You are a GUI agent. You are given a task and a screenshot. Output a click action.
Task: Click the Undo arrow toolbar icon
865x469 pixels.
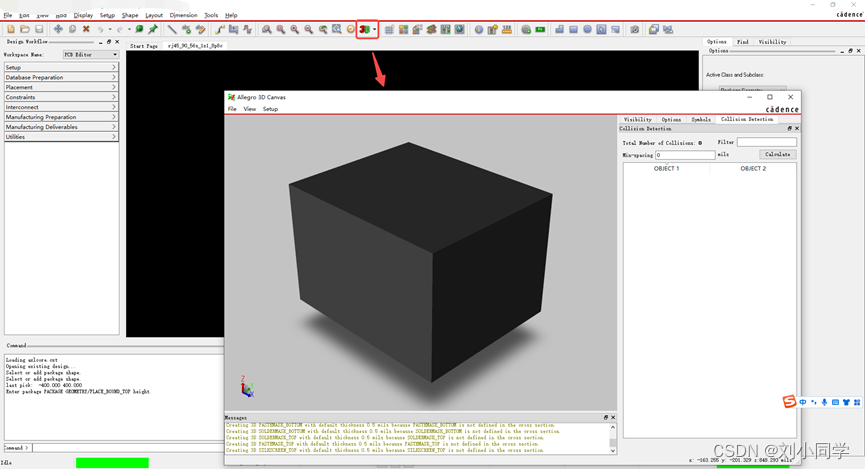102,30
